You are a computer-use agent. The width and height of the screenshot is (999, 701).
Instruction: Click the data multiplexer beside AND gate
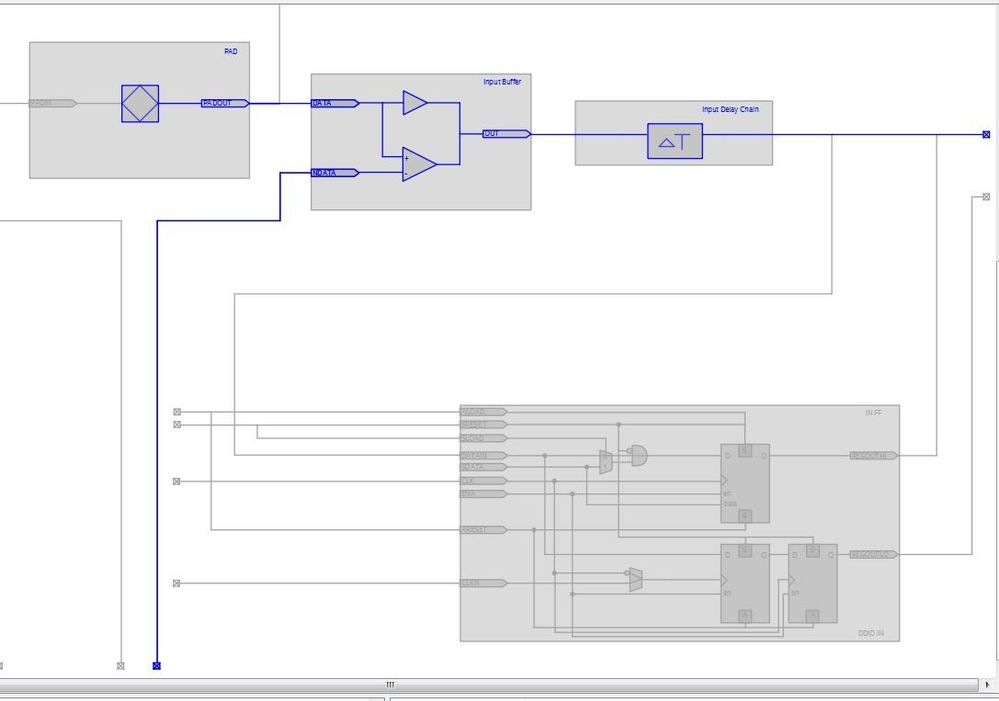[x=606, y=462]
